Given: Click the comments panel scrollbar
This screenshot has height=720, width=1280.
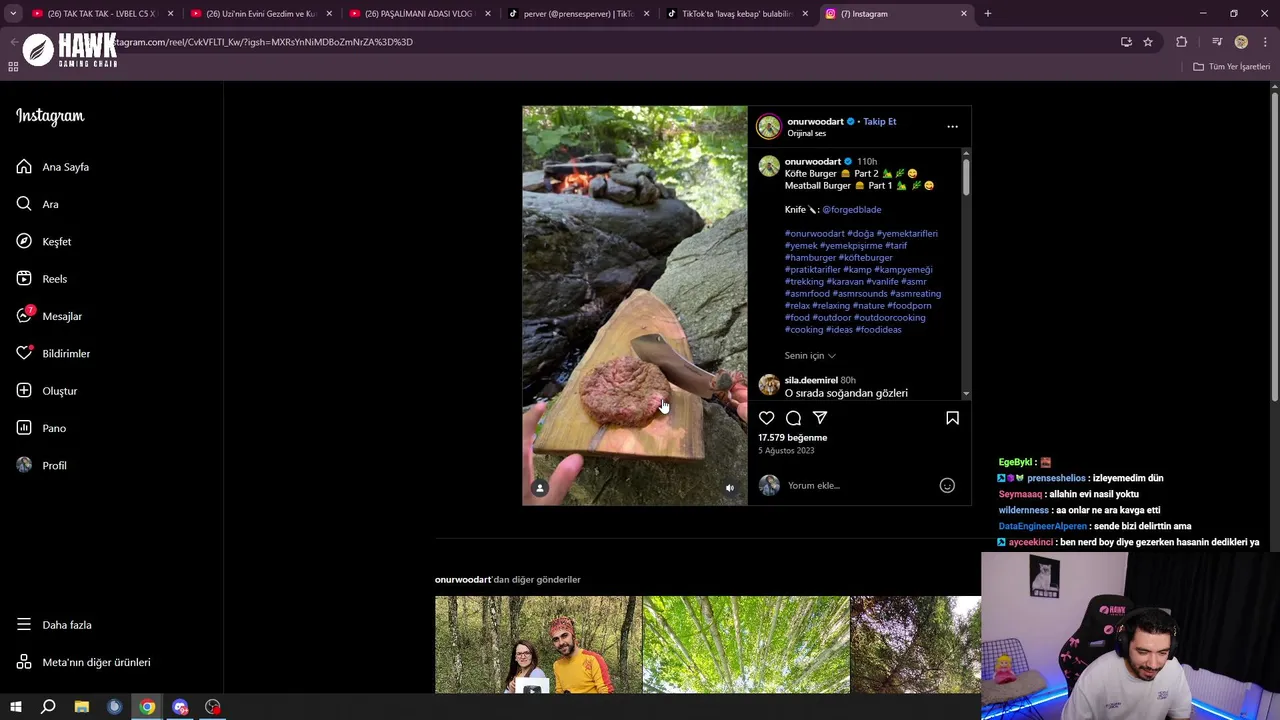Looking at the screenshot, I should point(966,176).
